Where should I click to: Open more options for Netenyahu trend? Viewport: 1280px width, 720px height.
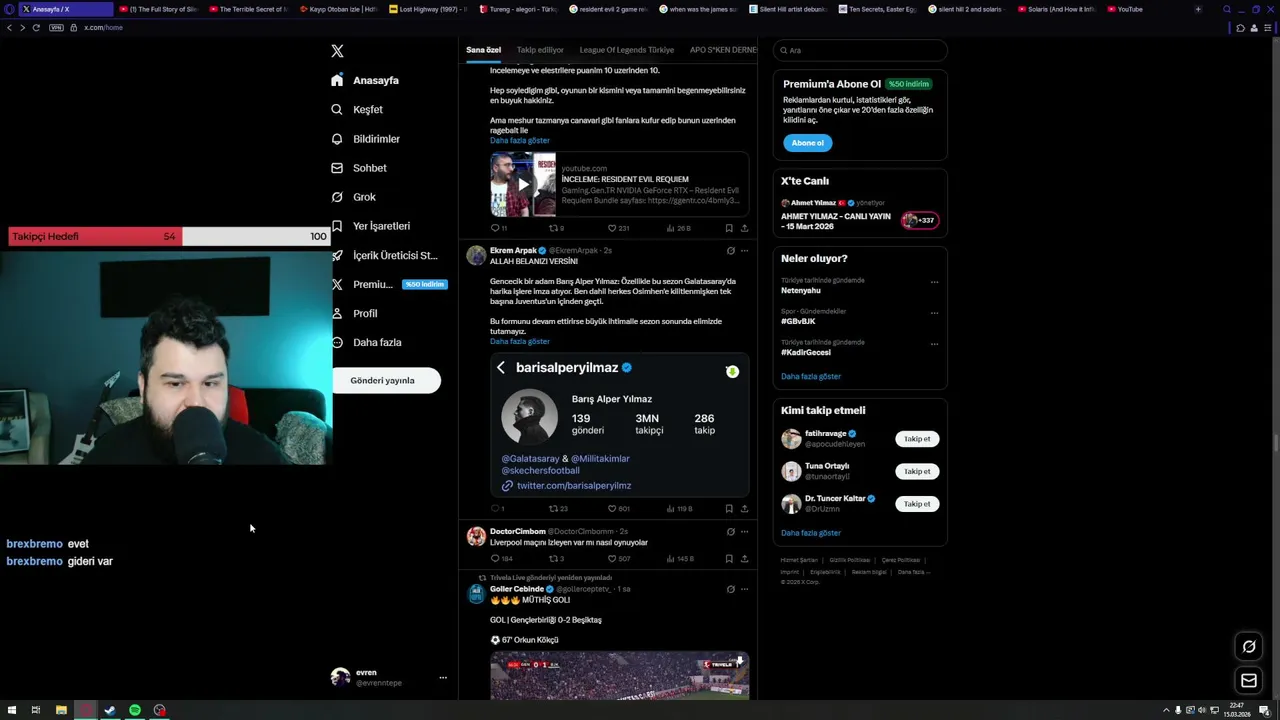point(934,282)
